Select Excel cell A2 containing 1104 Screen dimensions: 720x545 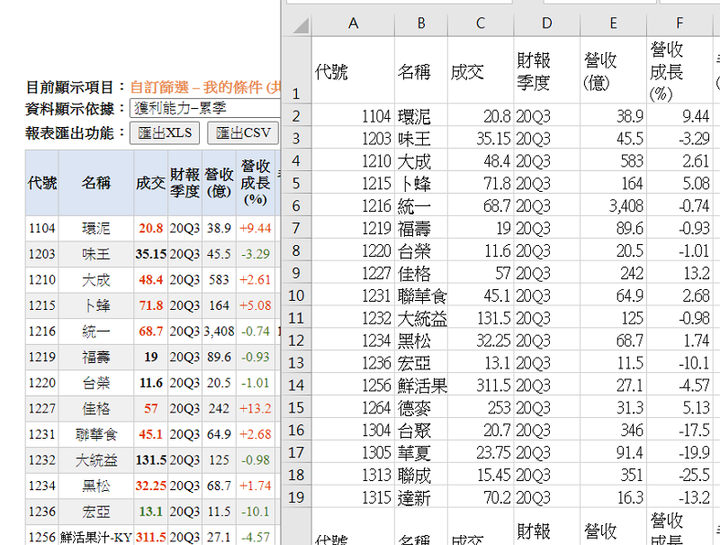click(353, 116)
